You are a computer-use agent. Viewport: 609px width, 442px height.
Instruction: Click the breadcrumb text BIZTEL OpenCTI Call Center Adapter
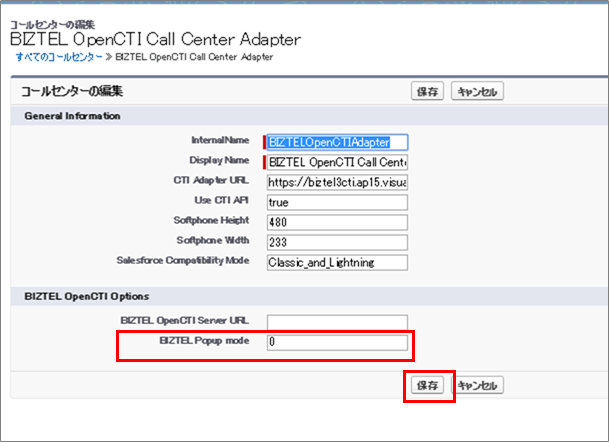(x=194, y=57)
